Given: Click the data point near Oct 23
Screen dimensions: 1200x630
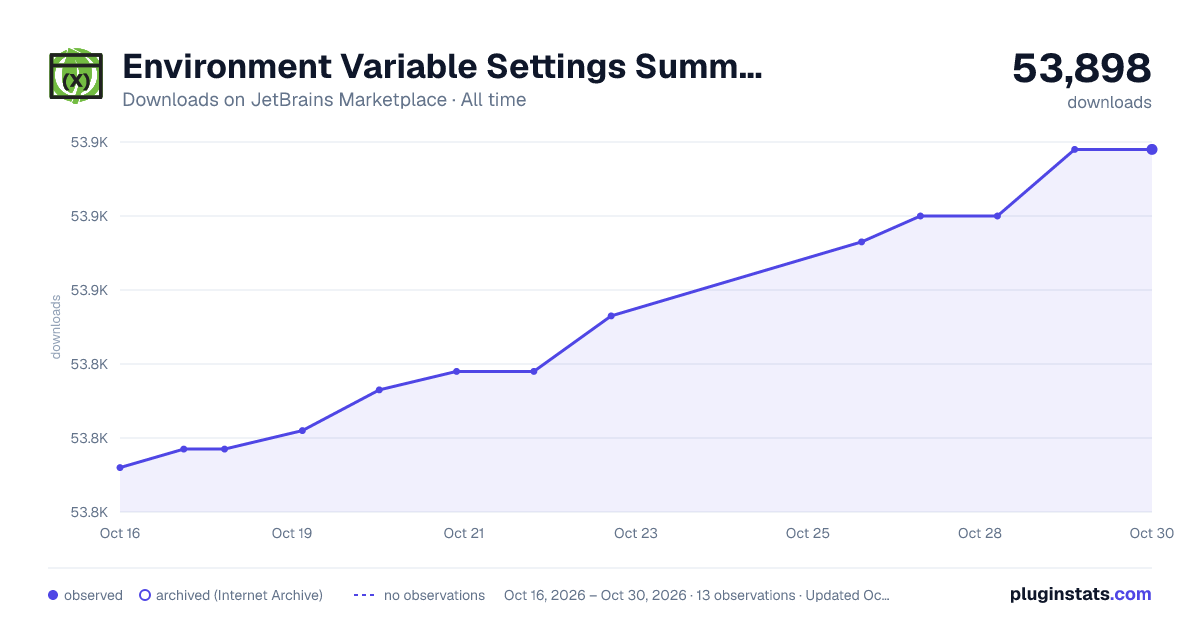Looking at the screenshot, I should pyautogui.click(x=611, y=316).
